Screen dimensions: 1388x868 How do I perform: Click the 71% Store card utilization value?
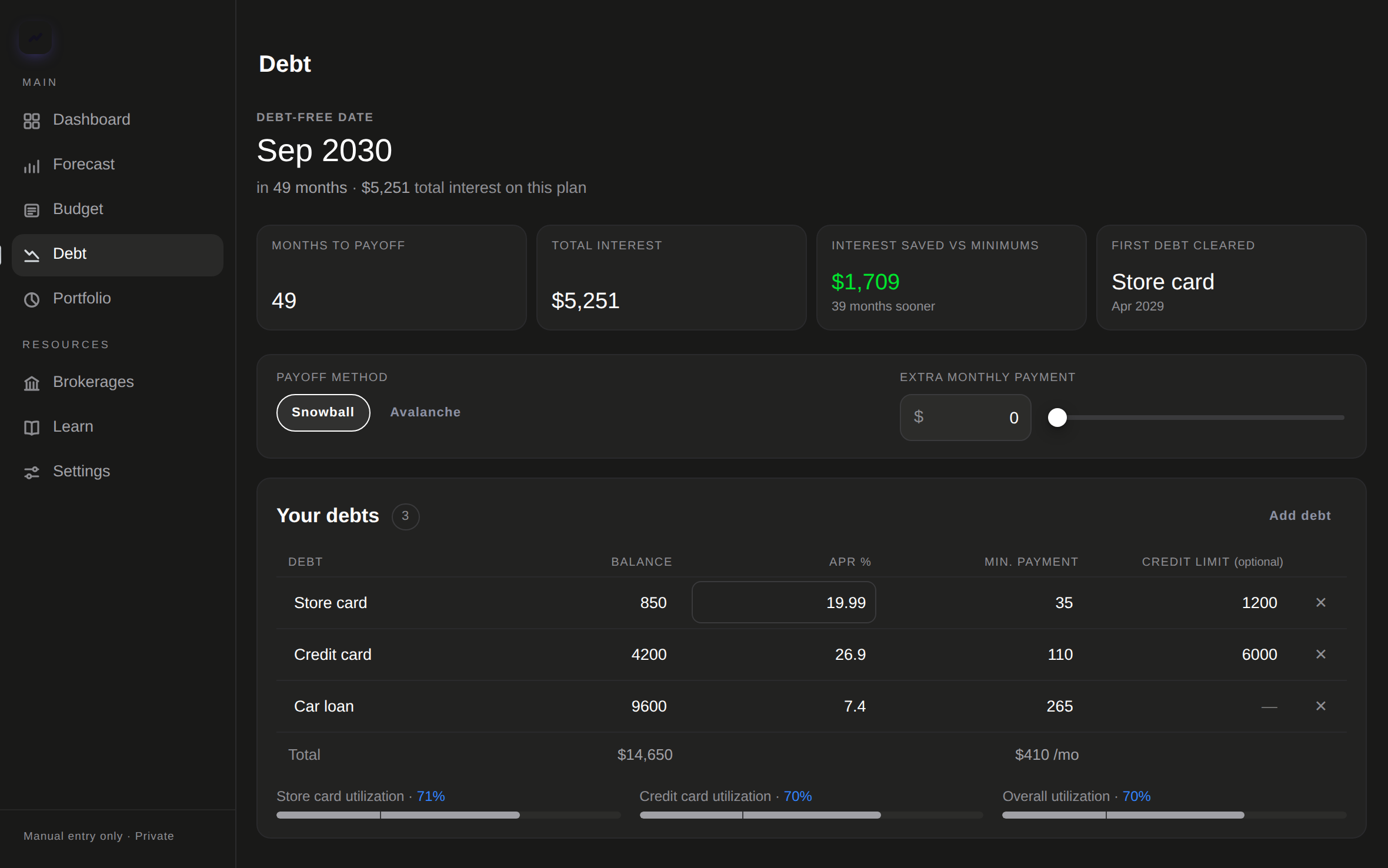click(431, 796)
